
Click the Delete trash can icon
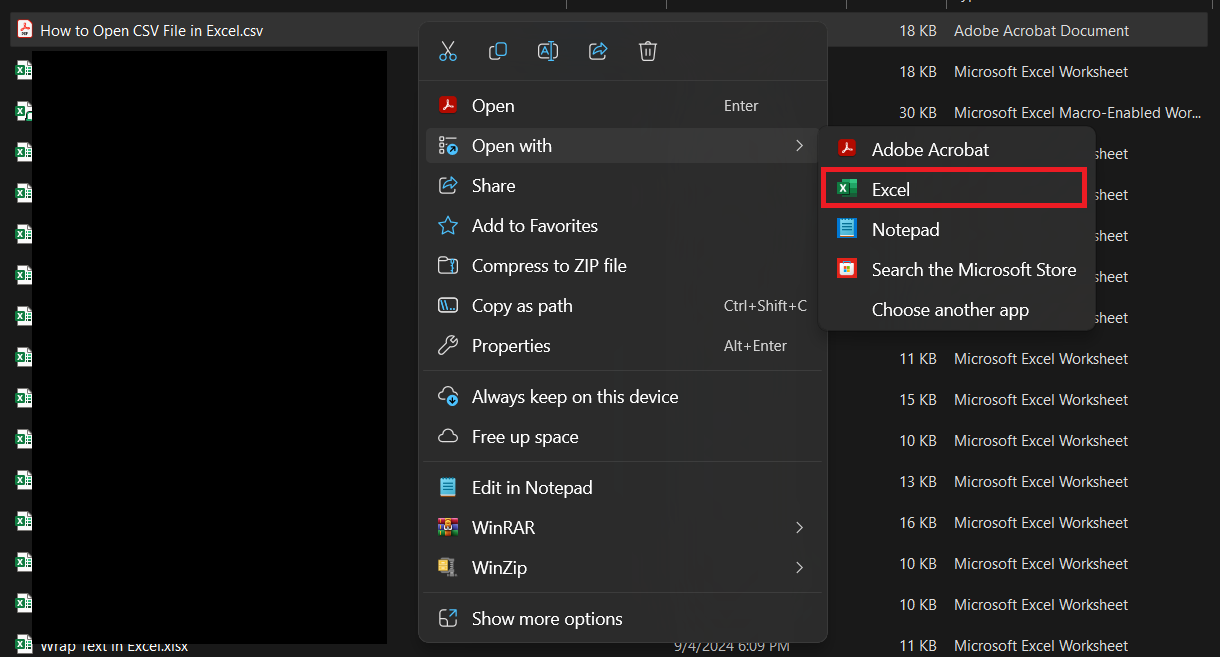(x=648, y=51)
